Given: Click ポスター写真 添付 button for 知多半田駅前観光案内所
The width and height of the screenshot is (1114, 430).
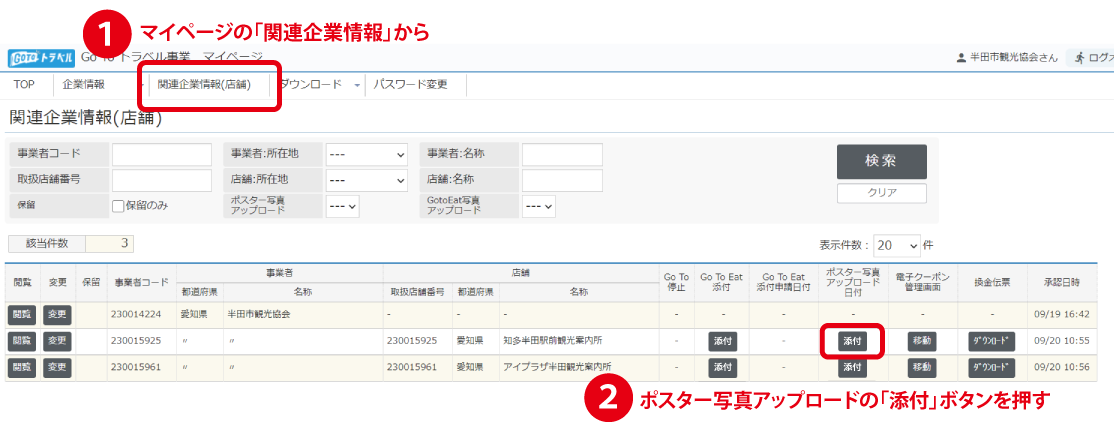Looking at the screenshot, I should (852, 341).
